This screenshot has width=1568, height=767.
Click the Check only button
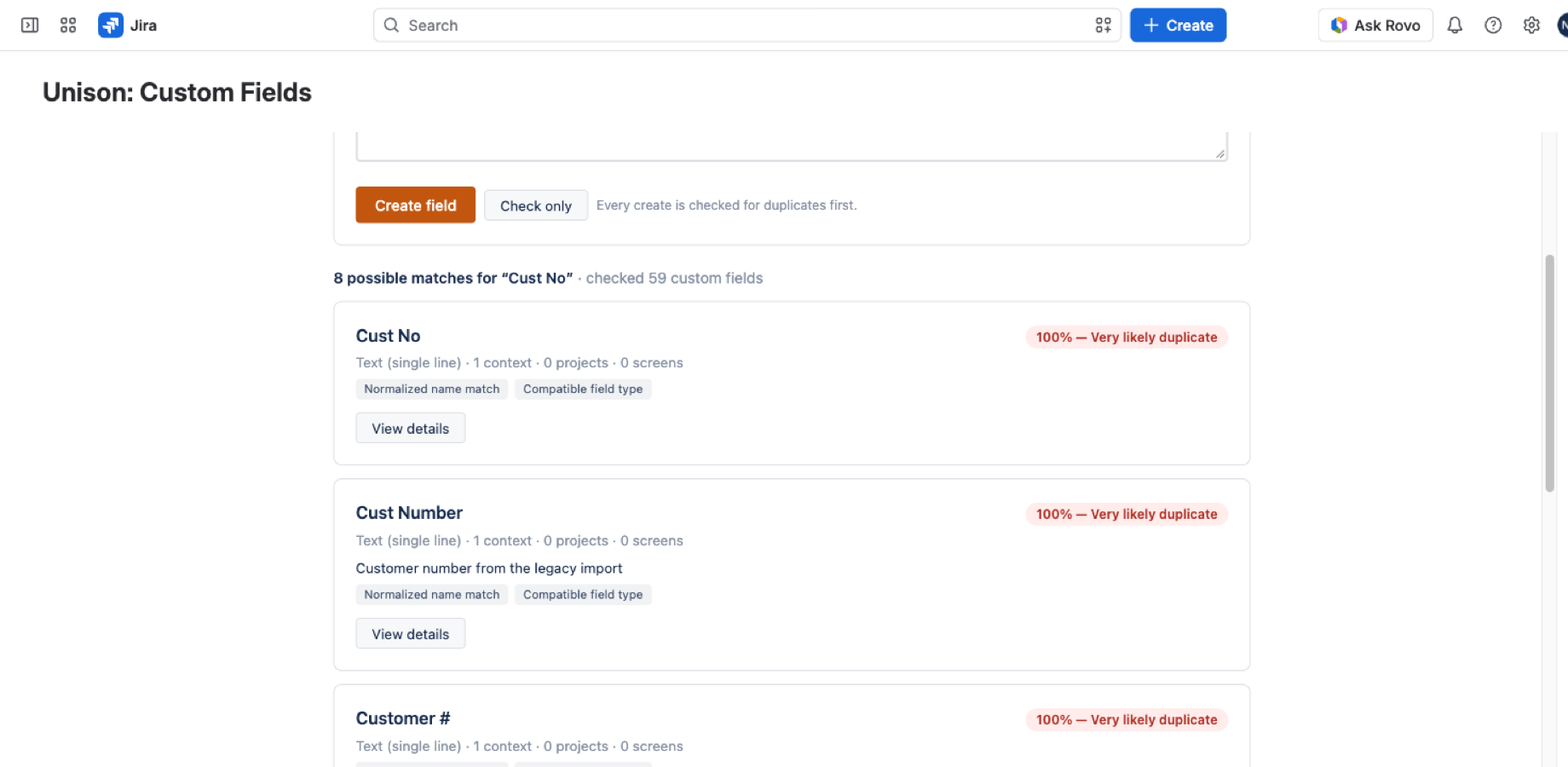(536, 205)
